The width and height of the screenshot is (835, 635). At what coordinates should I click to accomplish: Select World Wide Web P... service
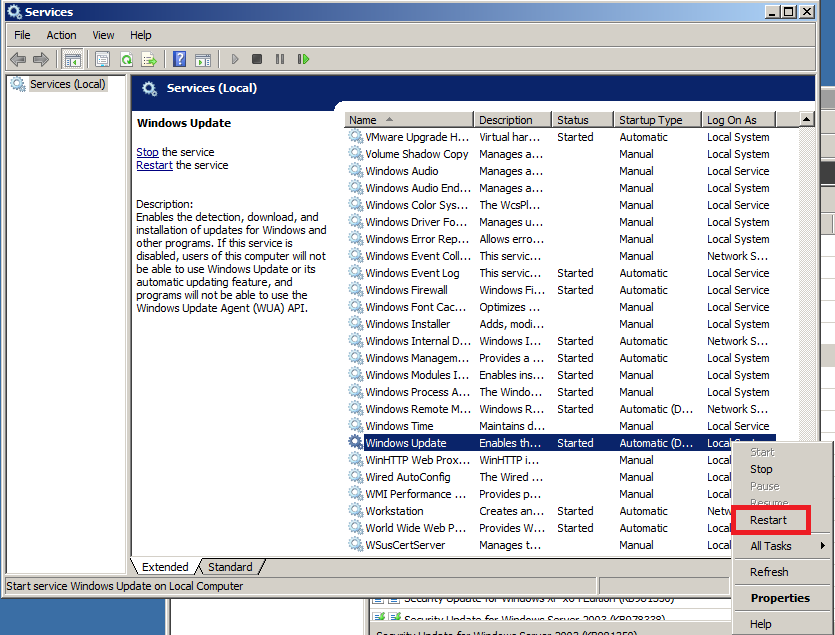pyautogui.click(x=539, y=528)
